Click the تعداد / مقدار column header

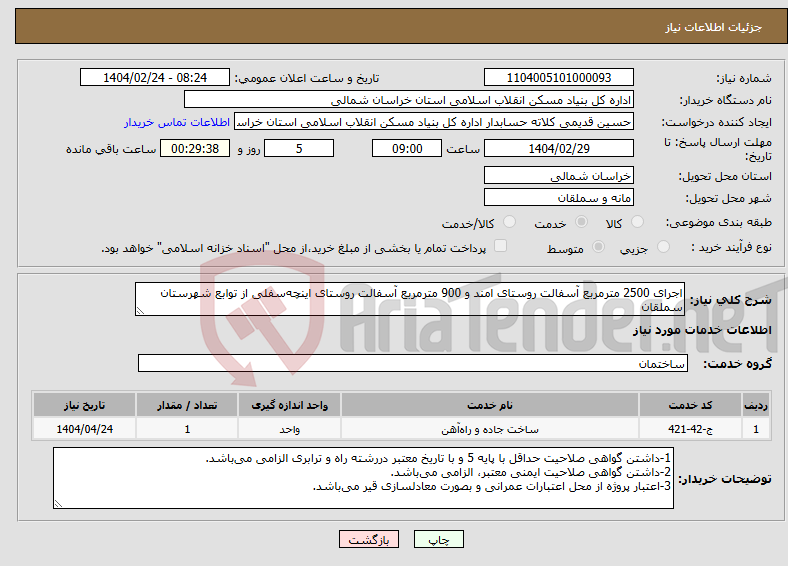(186, 405)
